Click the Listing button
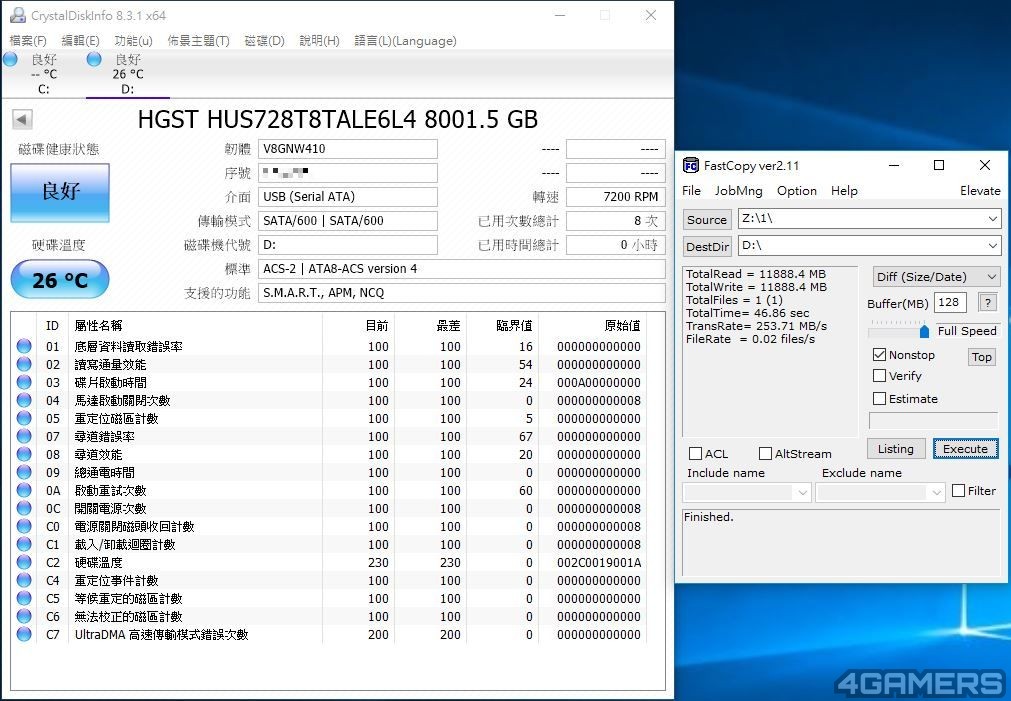The width and height of the screenshot is (1011, 701). pos(896,449)
